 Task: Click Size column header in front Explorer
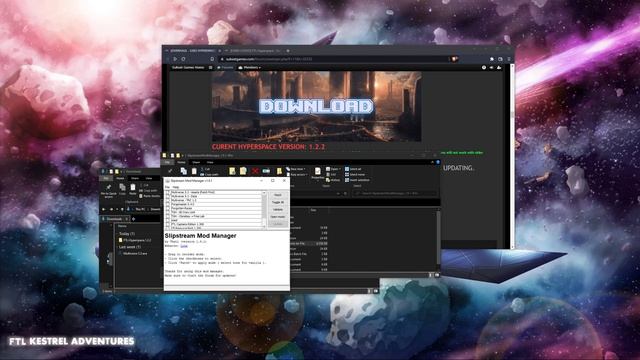pyautogui.click(x=313, y=210)
